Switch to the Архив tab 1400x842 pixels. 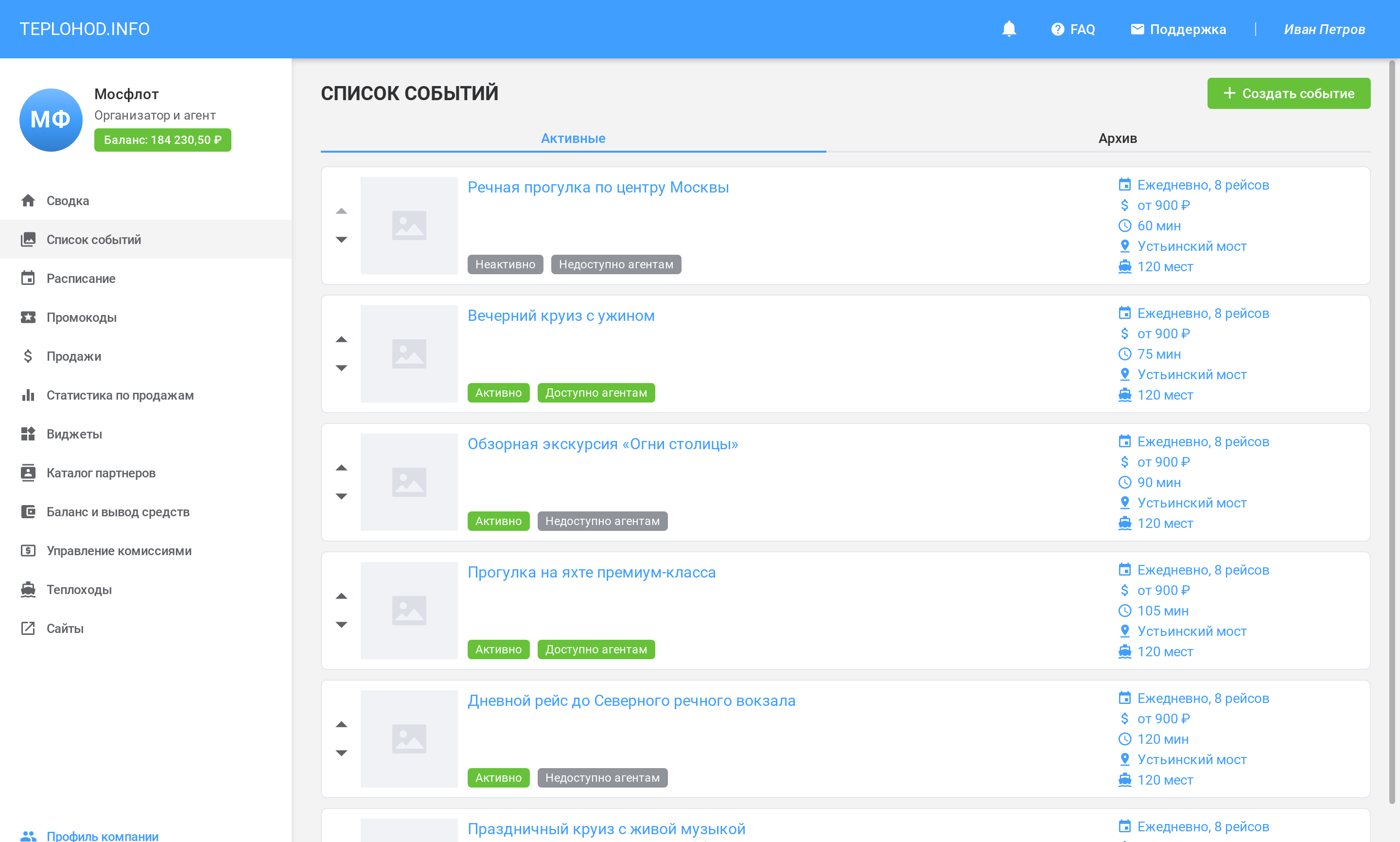(1118, 139)
